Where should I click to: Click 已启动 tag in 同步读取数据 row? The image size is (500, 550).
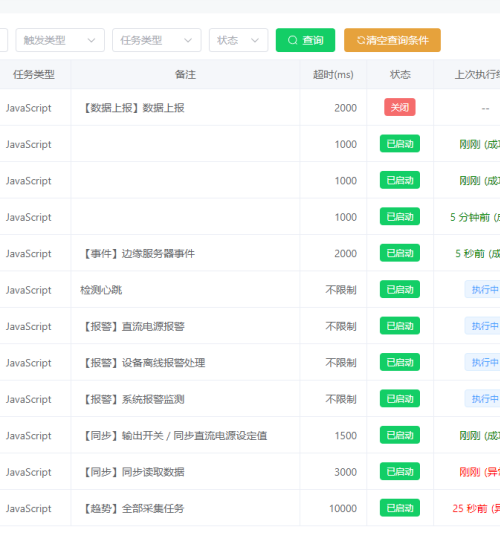click(400, 472)
